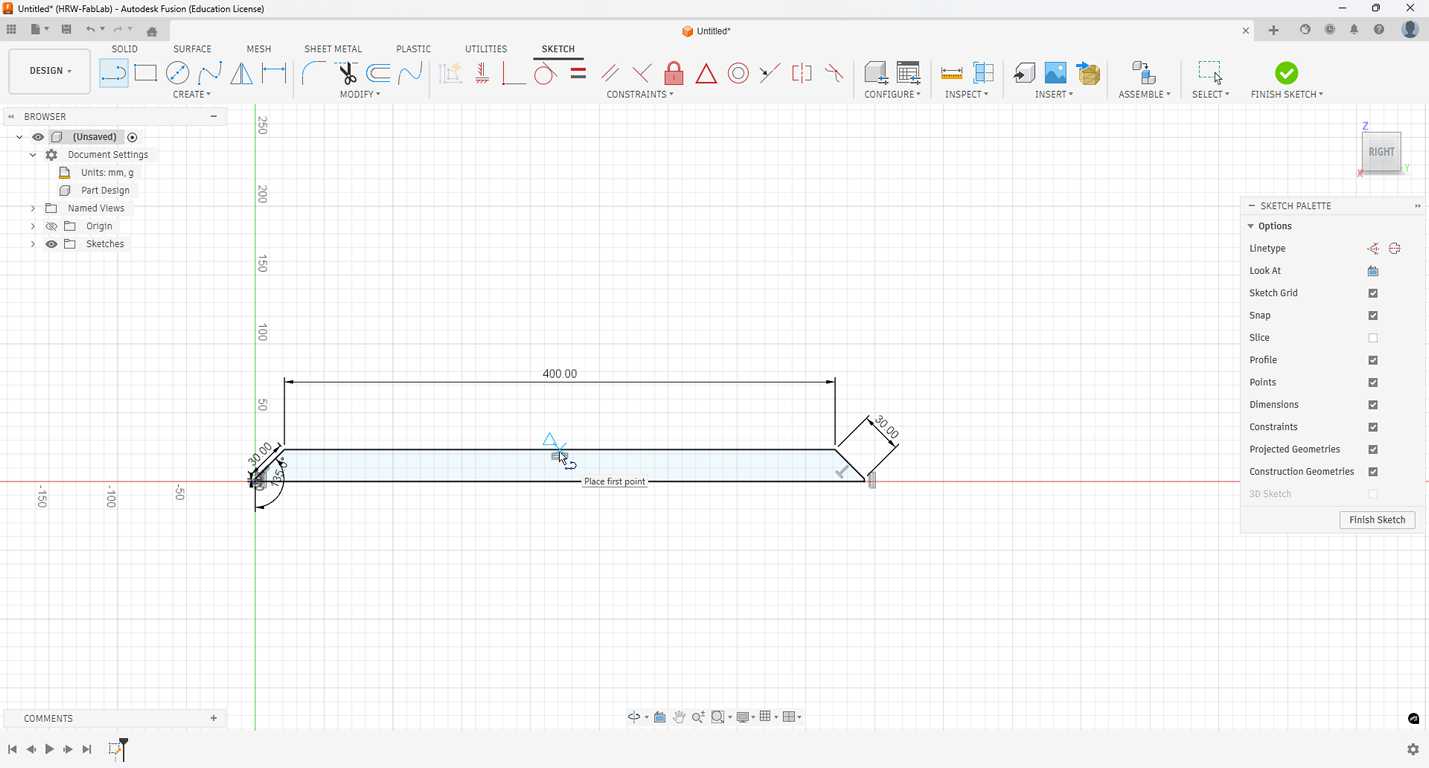The width and height of the screenshot is (1429, 768).
Task: Apply the Perpendicular constraint
Action: pos(642,73)
